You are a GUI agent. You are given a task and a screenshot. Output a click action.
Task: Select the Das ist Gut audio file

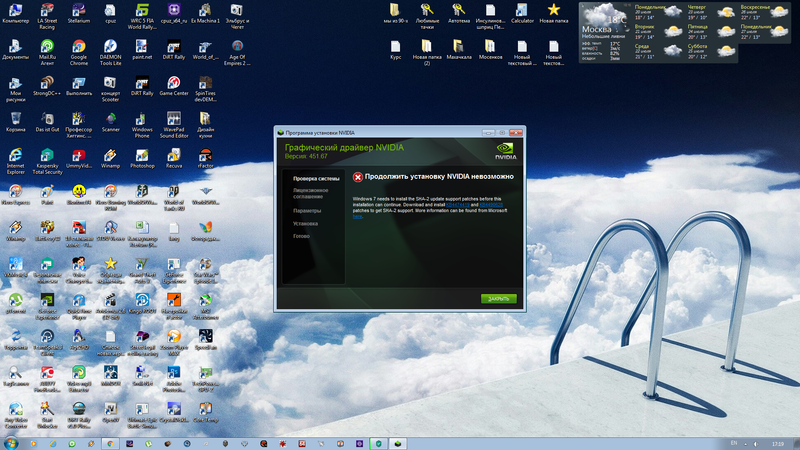47,122
